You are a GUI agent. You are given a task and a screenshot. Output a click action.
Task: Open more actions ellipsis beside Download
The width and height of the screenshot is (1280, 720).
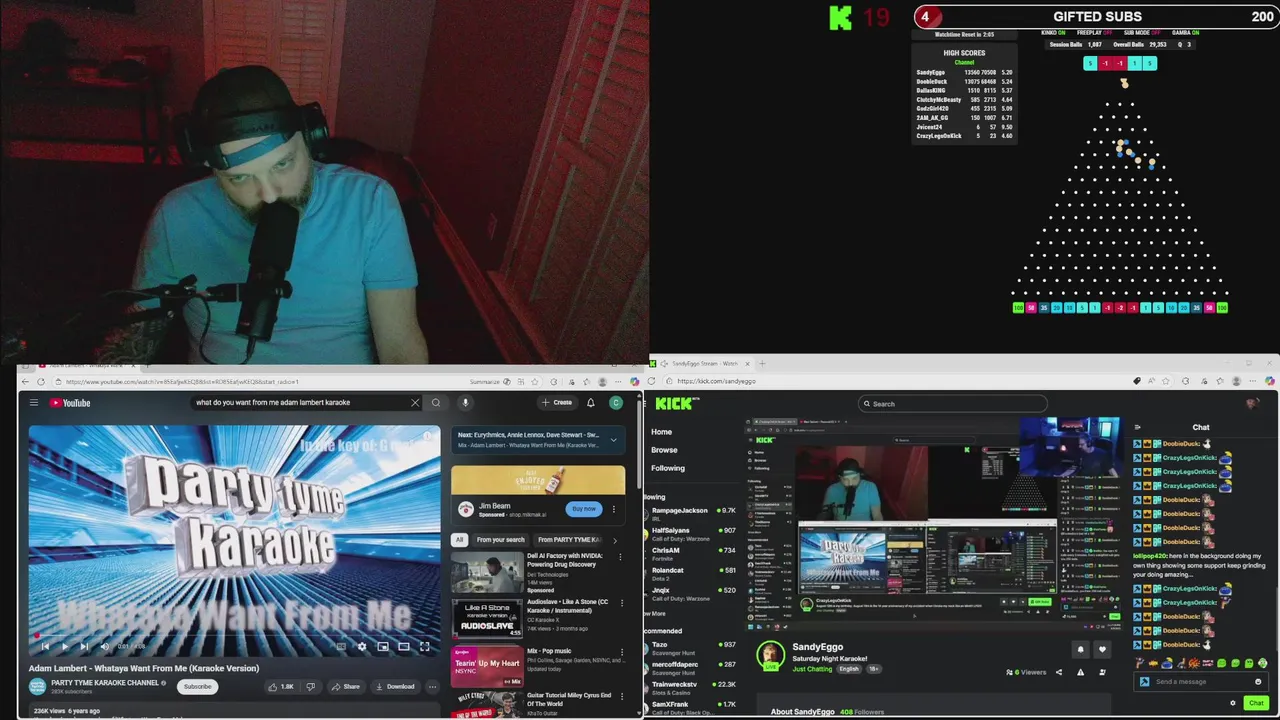click(432, 687)
